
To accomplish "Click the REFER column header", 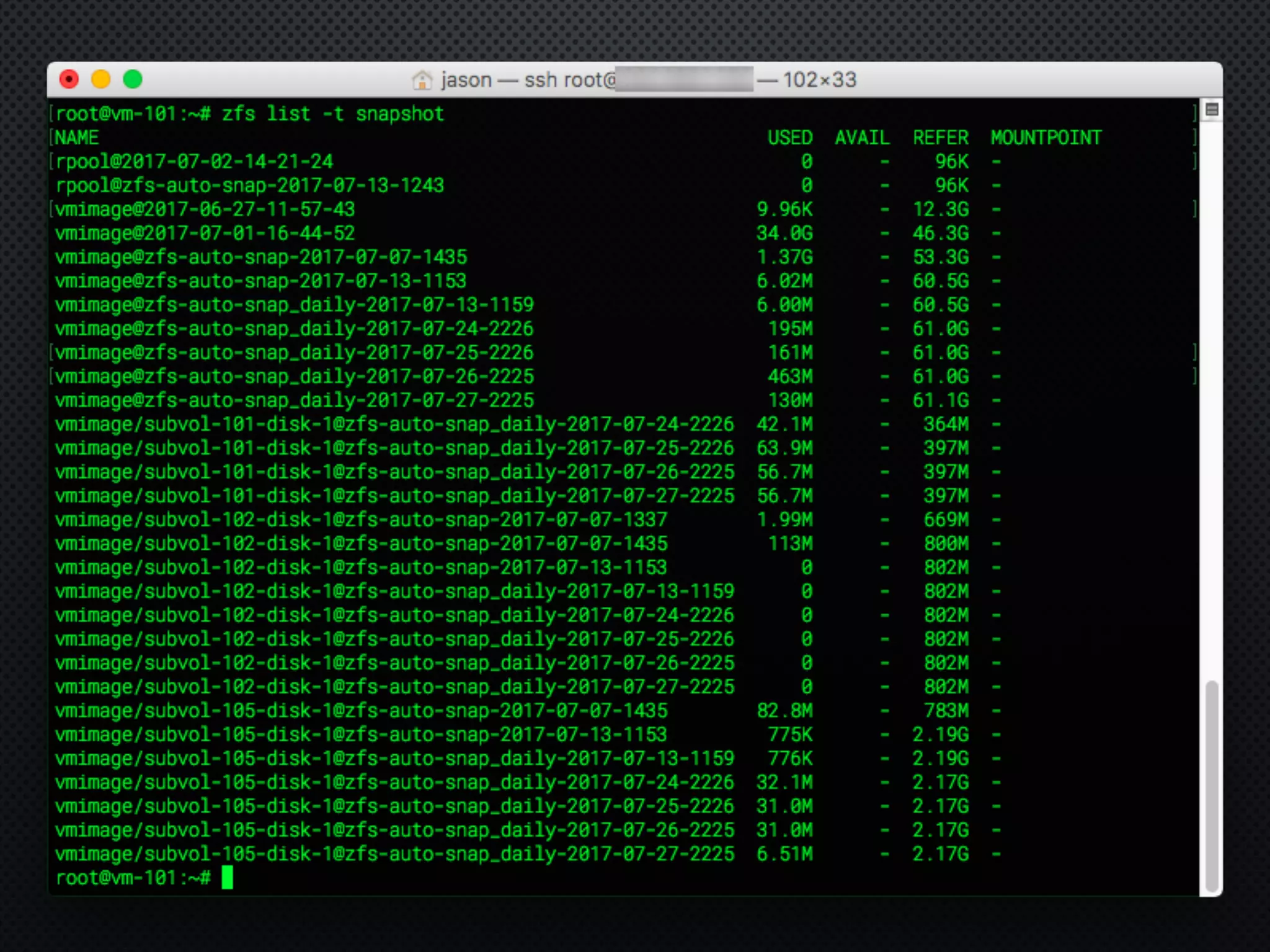I will pyautogui.click(x=940, y=138).
